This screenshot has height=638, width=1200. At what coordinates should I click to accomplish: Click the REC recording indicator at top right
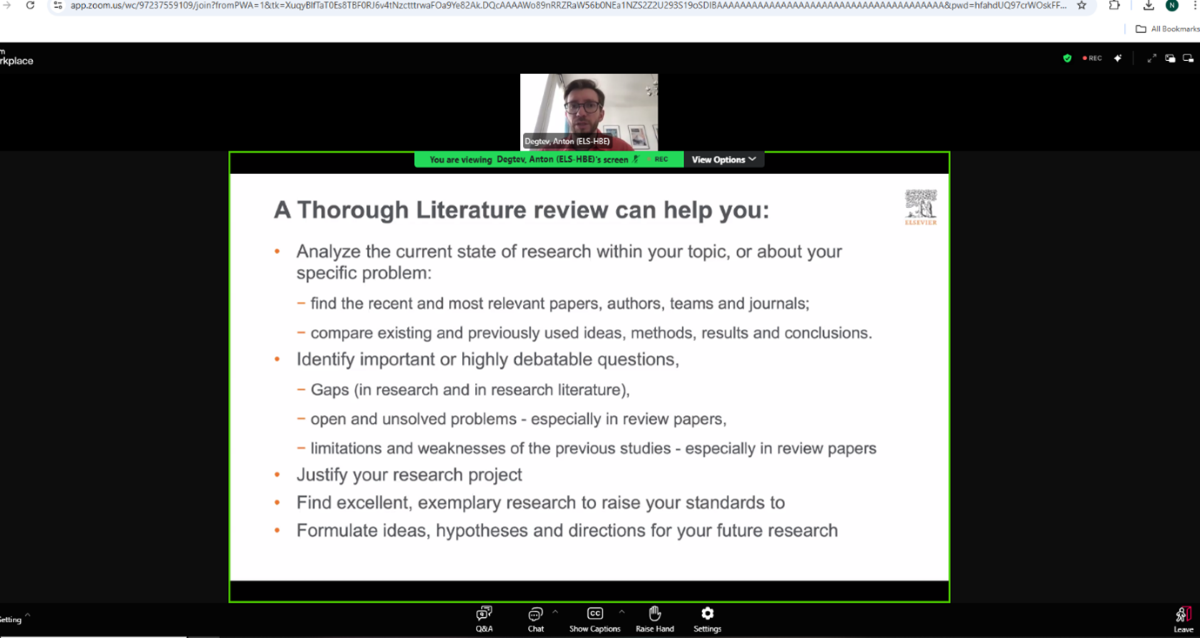[1092, 58]
